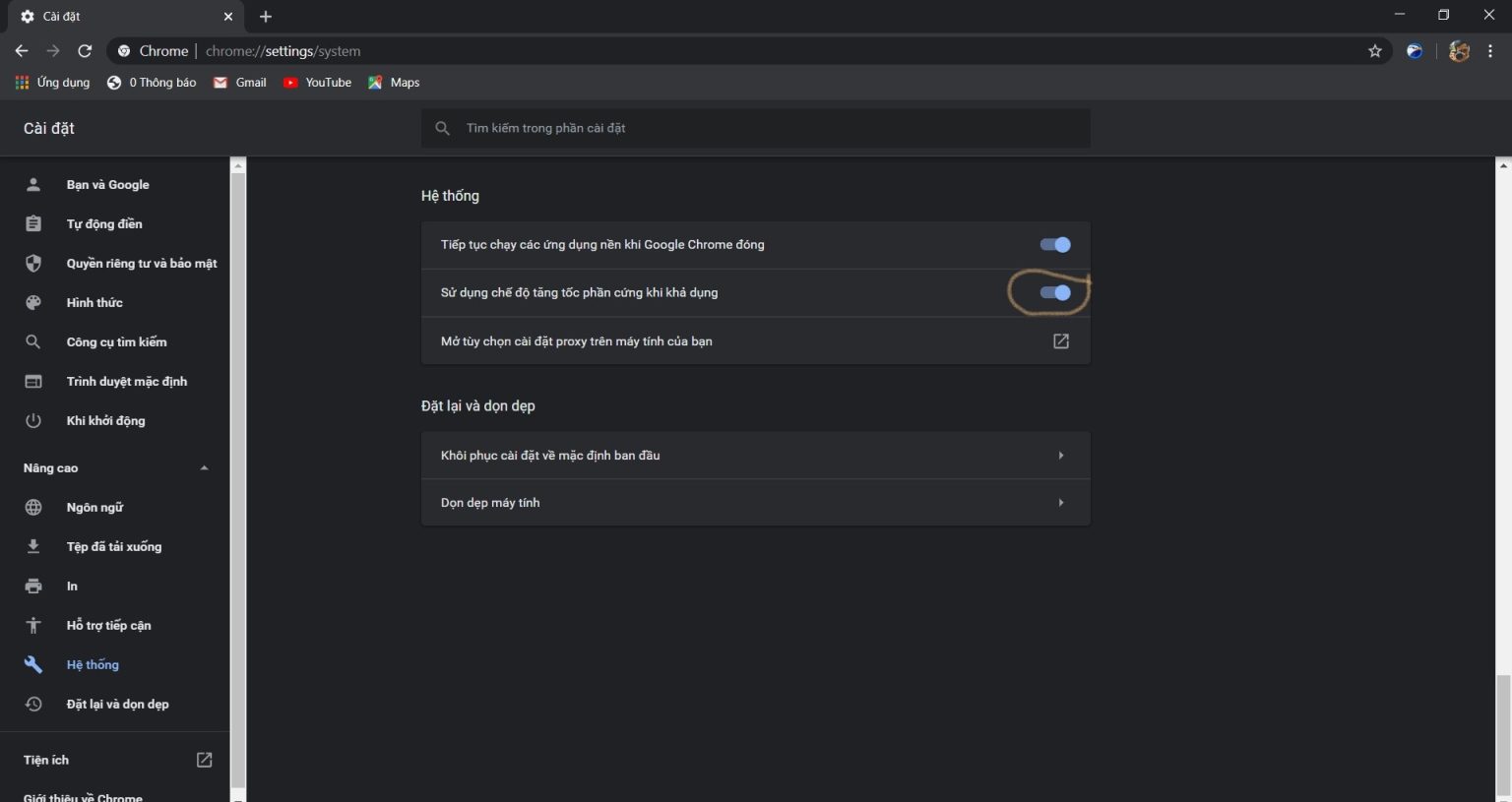Collapse the Nâng cao section
The image size is (1512, 802).
[204, 468]
